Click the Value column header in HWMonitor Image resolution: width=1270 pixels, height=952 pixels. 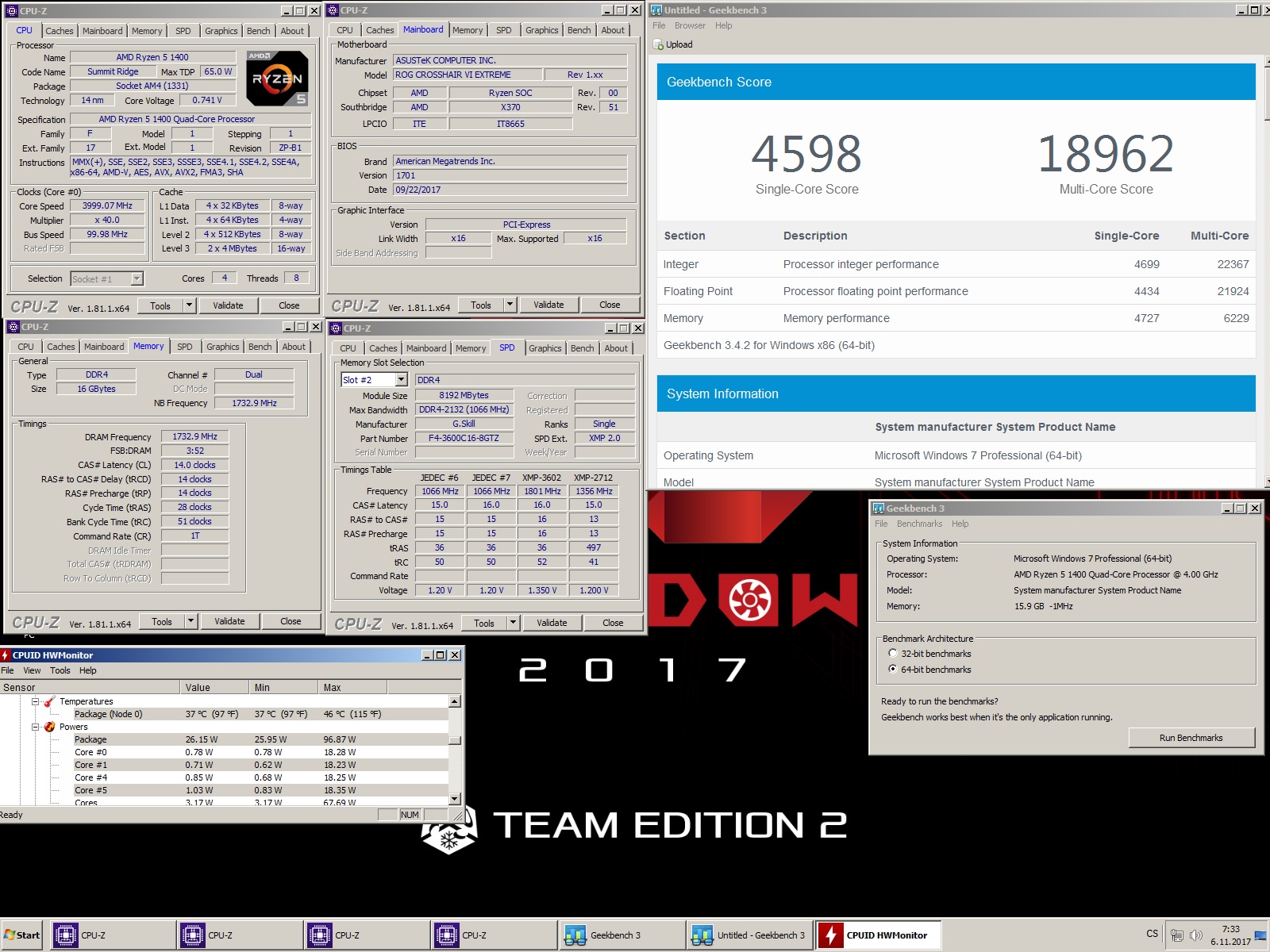pyautogui.click(x=215, y=688)
